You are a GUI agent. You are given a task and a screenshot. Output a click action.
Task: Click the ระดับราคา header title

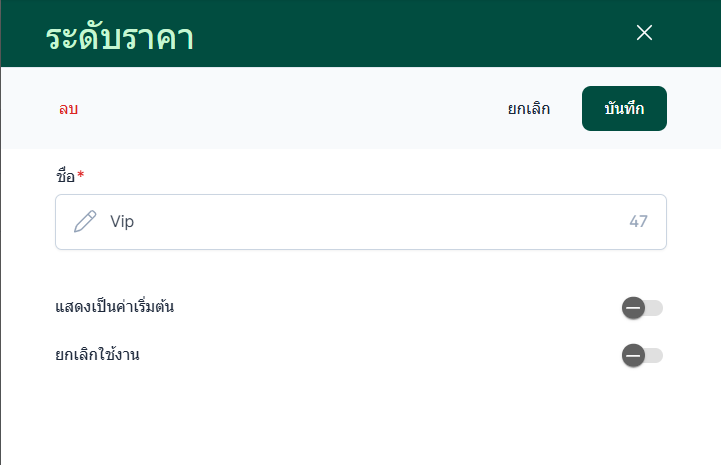click(119, 37)
